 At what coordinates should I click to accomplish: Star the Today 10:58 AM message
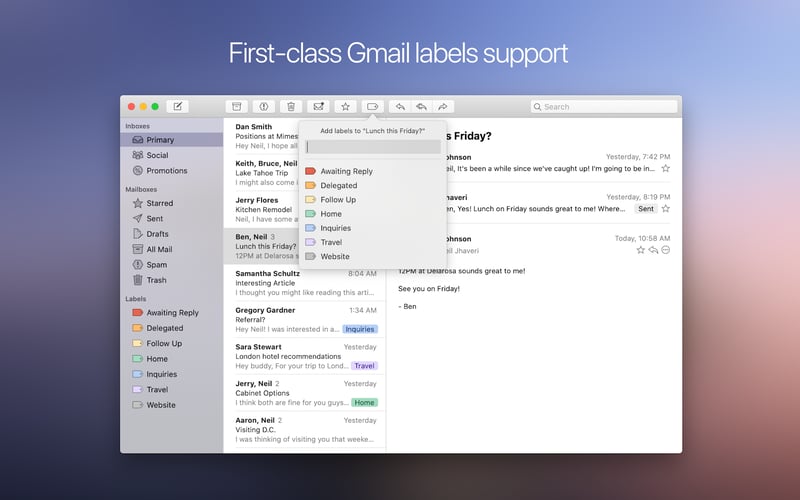click(x=640, y=250)
